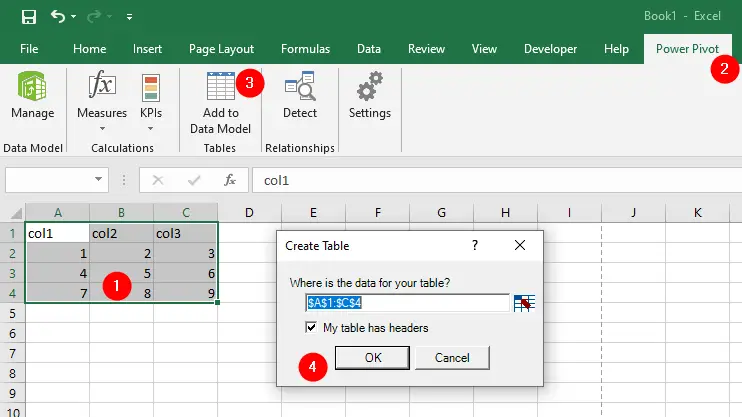The height and width of the screenshot is (417, 742).
Task: Expand the Measures dropdown arrow
Action: point(102,129)
